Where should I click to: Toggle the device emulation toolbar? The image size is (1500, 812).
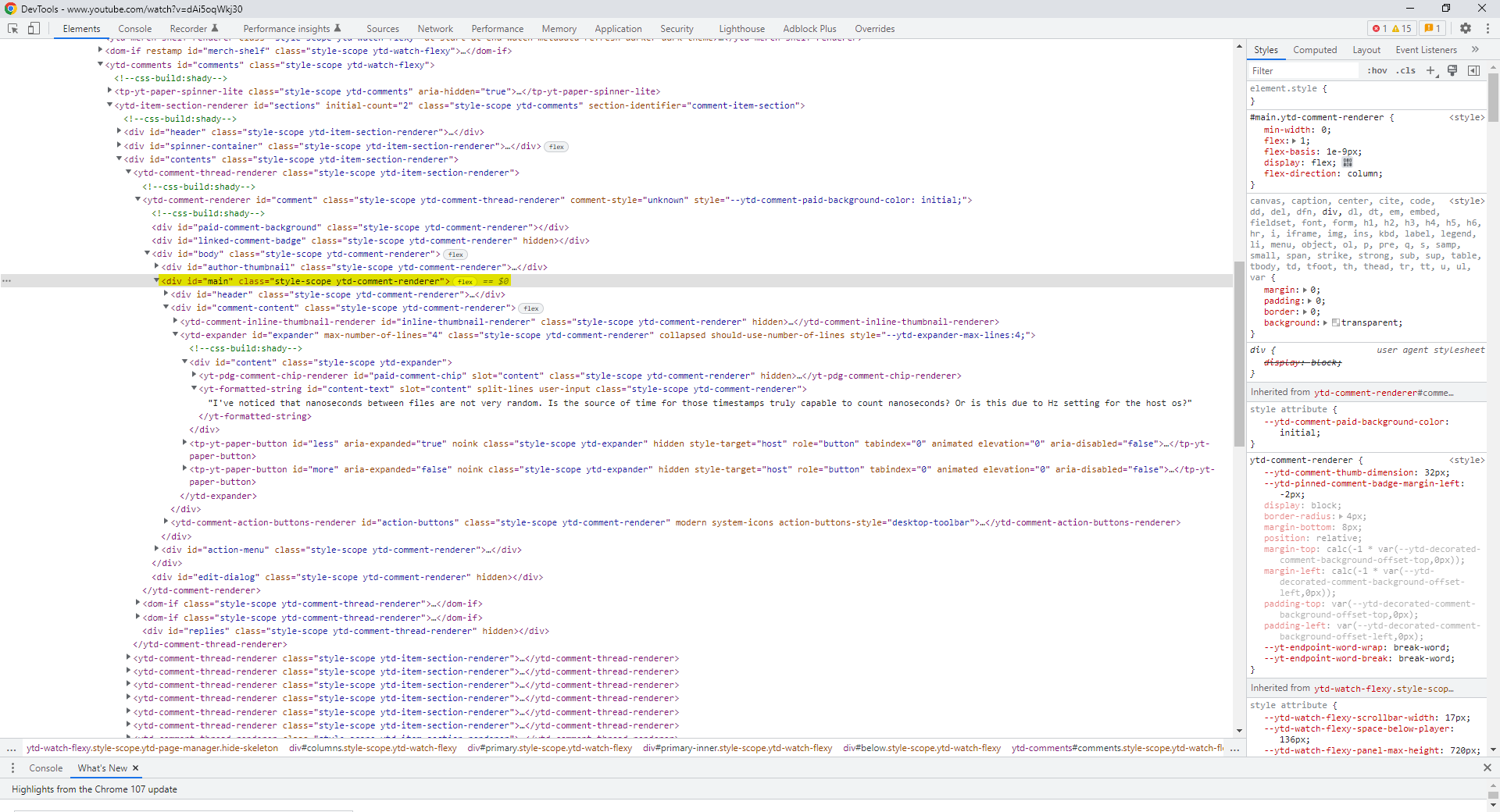[x=34, y=28]
